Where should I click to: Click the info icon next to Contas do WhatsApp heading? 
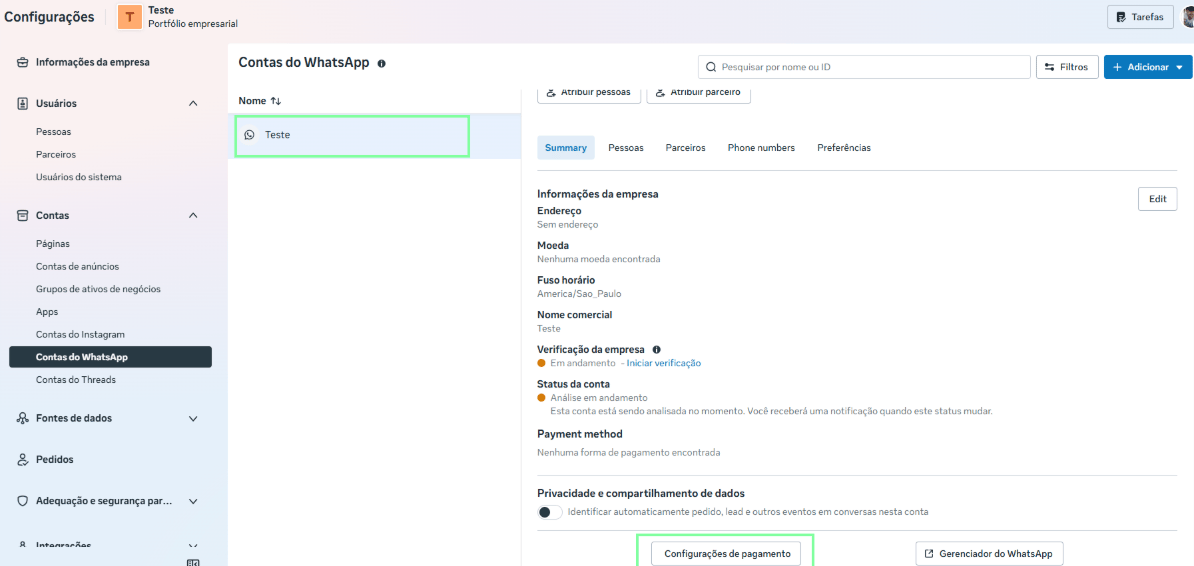click(x=382, y=63)
